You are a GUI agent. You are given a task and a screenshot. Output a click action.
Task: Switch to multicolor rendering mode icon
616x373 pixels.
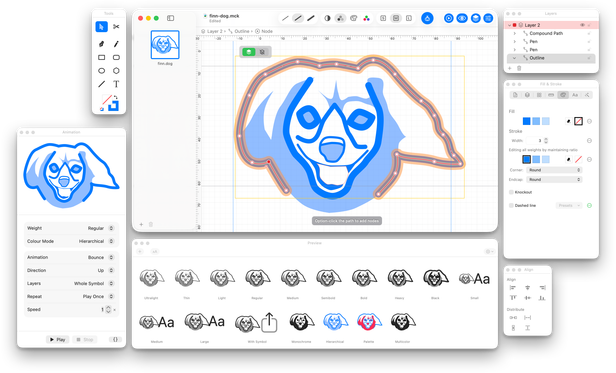click(366, 18)
